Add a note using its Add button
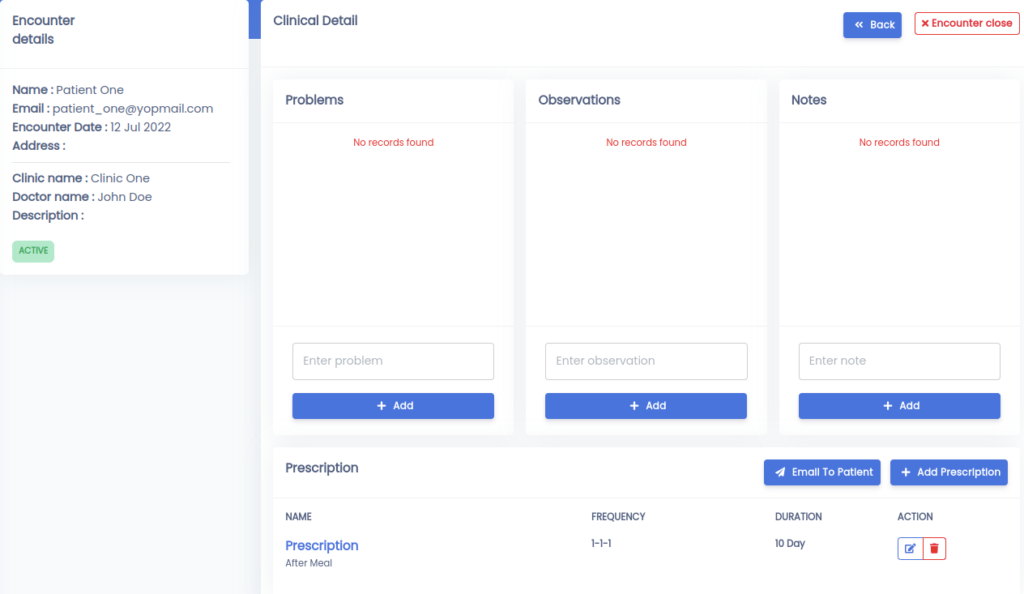 899,405
